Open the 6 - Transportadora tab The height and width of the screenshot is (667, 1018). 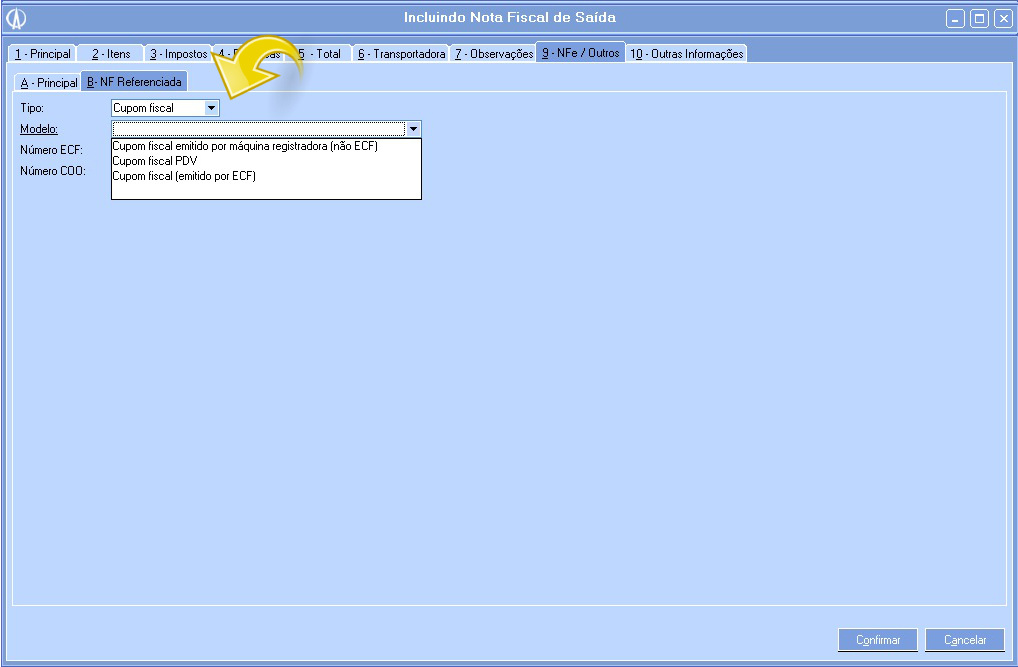point(401,54)
